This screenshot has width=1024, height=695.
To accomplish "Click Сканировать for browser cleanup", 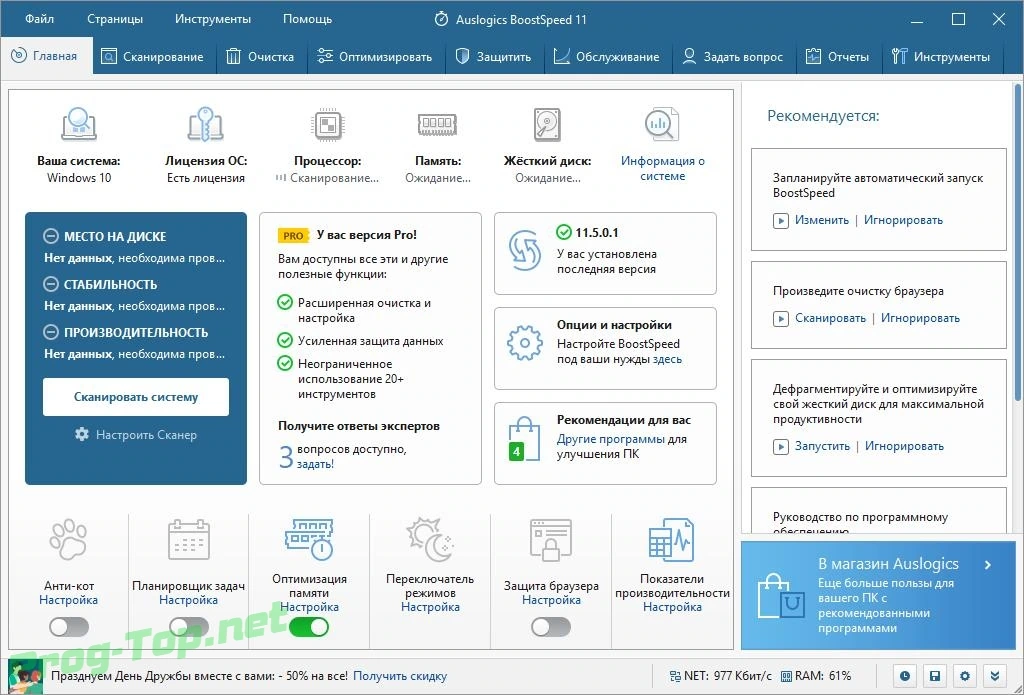I will [830, 318].
